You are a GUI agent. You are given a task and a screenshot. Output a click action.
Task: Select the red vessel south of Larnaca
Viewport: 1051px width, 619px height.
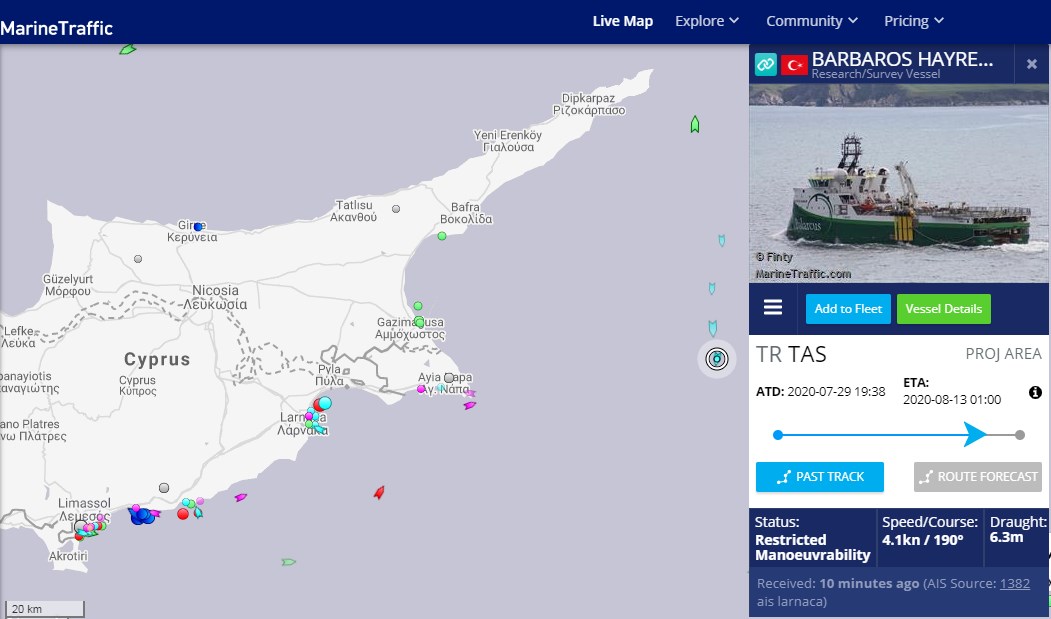point(379,493)
